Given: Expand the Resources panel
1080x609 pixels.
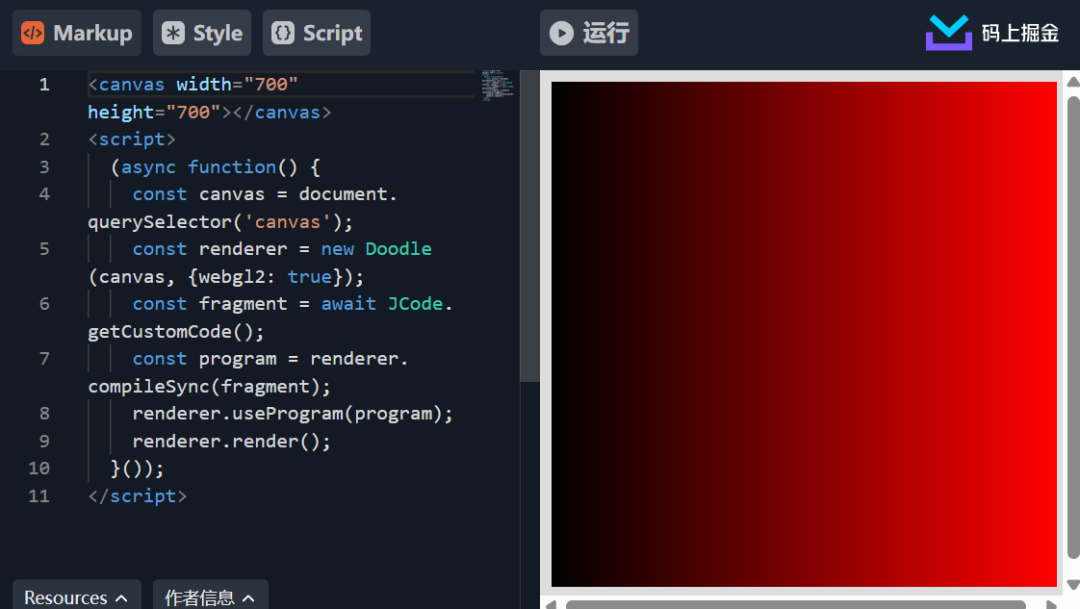Looking at the screenshot, I should 76,597.
